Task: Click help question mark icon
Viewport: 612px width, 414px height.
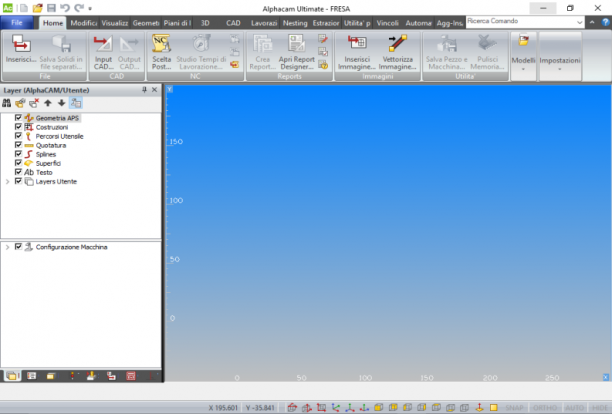Action: (605, 22)
